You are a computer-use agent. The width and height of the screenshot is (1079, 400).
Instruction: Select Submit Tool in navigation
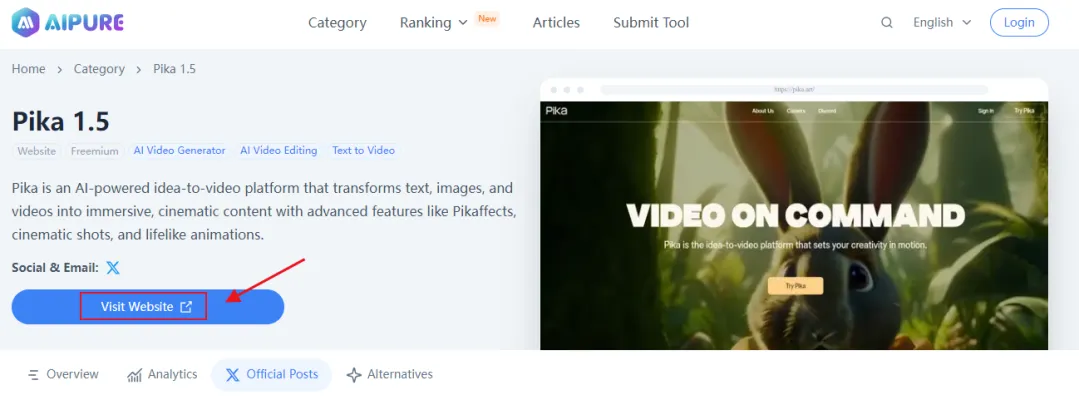coord(651,22)
